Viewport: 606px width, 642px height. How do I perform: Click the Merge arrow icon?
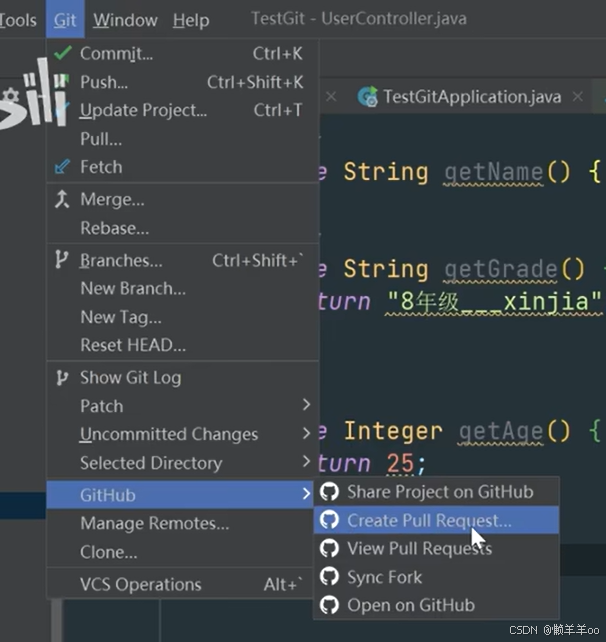62,199
